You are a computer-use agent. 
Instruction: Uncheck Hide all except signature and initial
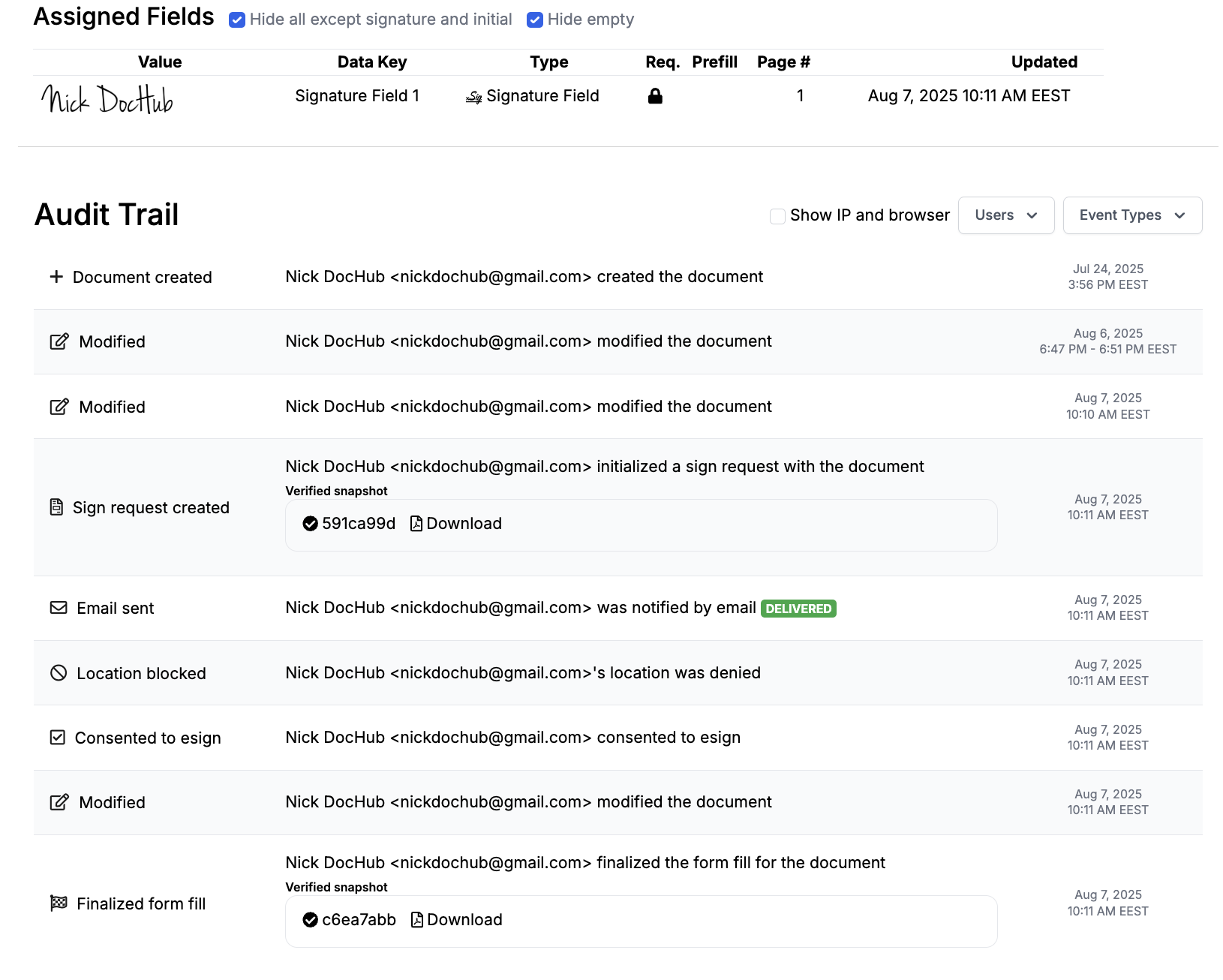[237, 20]
